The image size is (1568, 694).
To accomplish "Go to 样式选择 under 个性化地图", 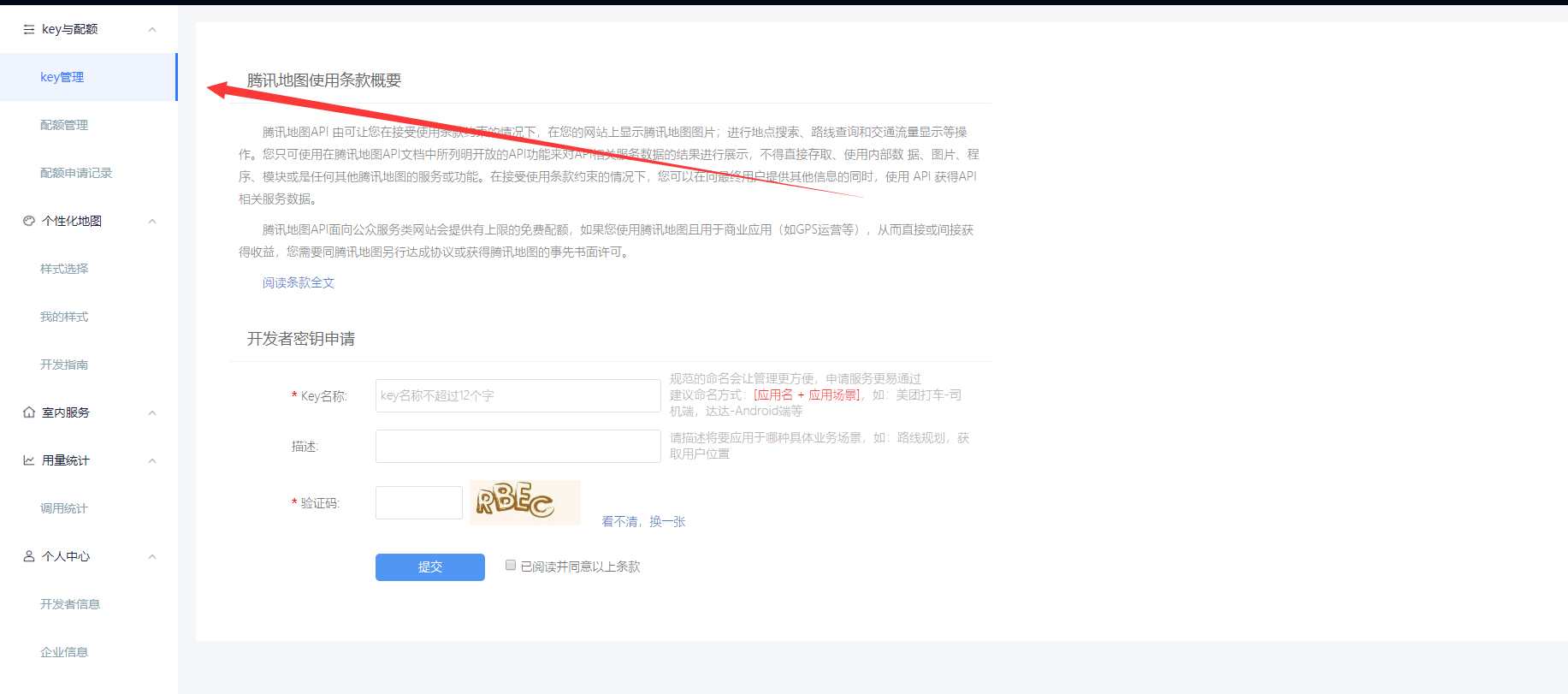I will [88, 269].
